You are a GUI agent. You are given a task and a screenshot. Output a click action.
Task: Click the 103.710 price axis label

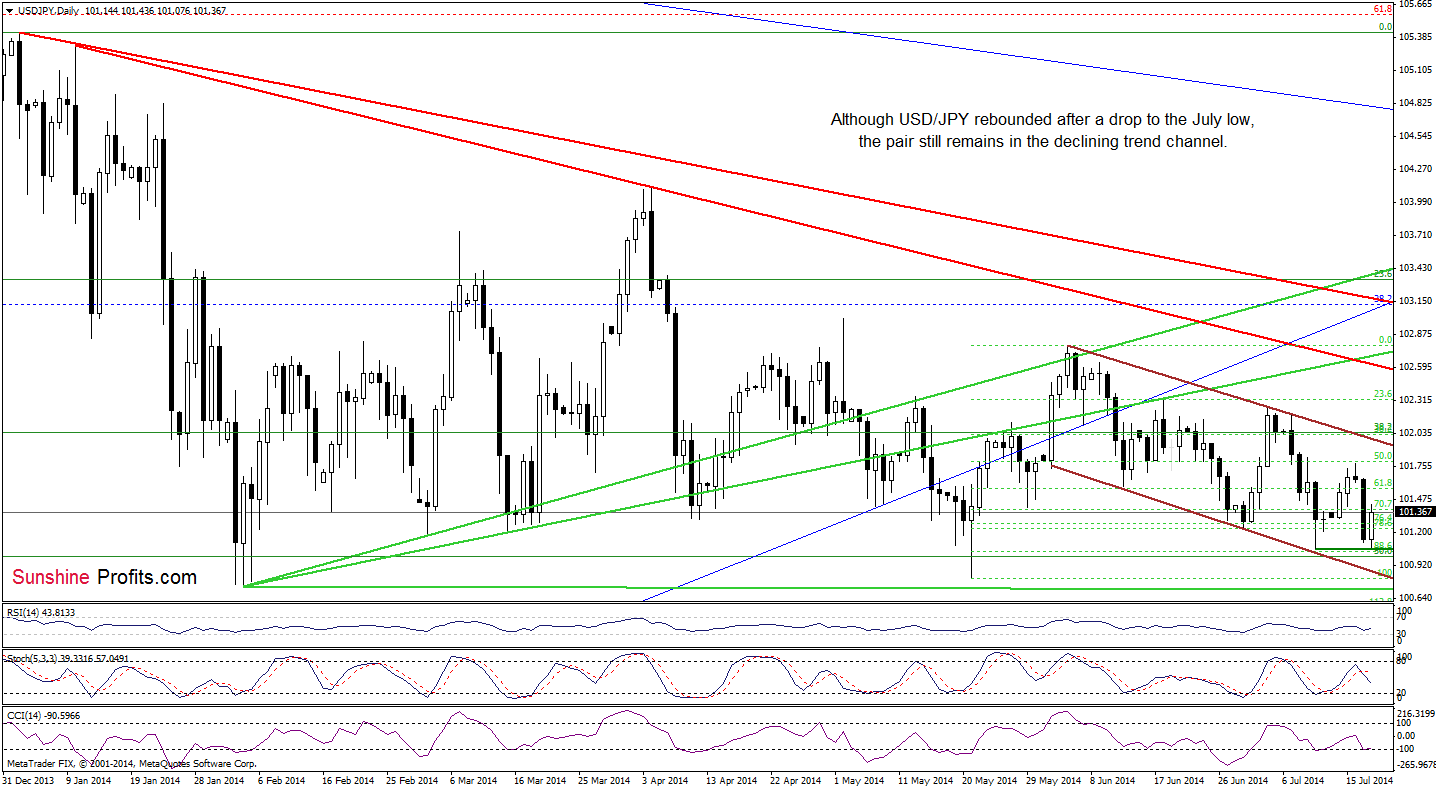point(1414,235)
